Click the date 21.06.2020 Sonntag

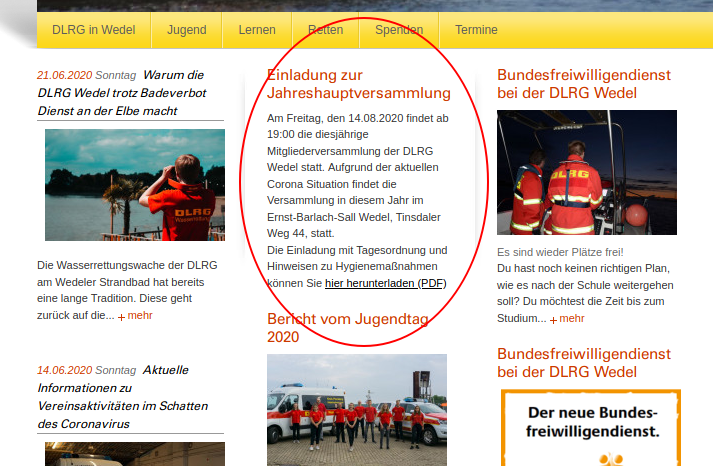pos(86,75)
